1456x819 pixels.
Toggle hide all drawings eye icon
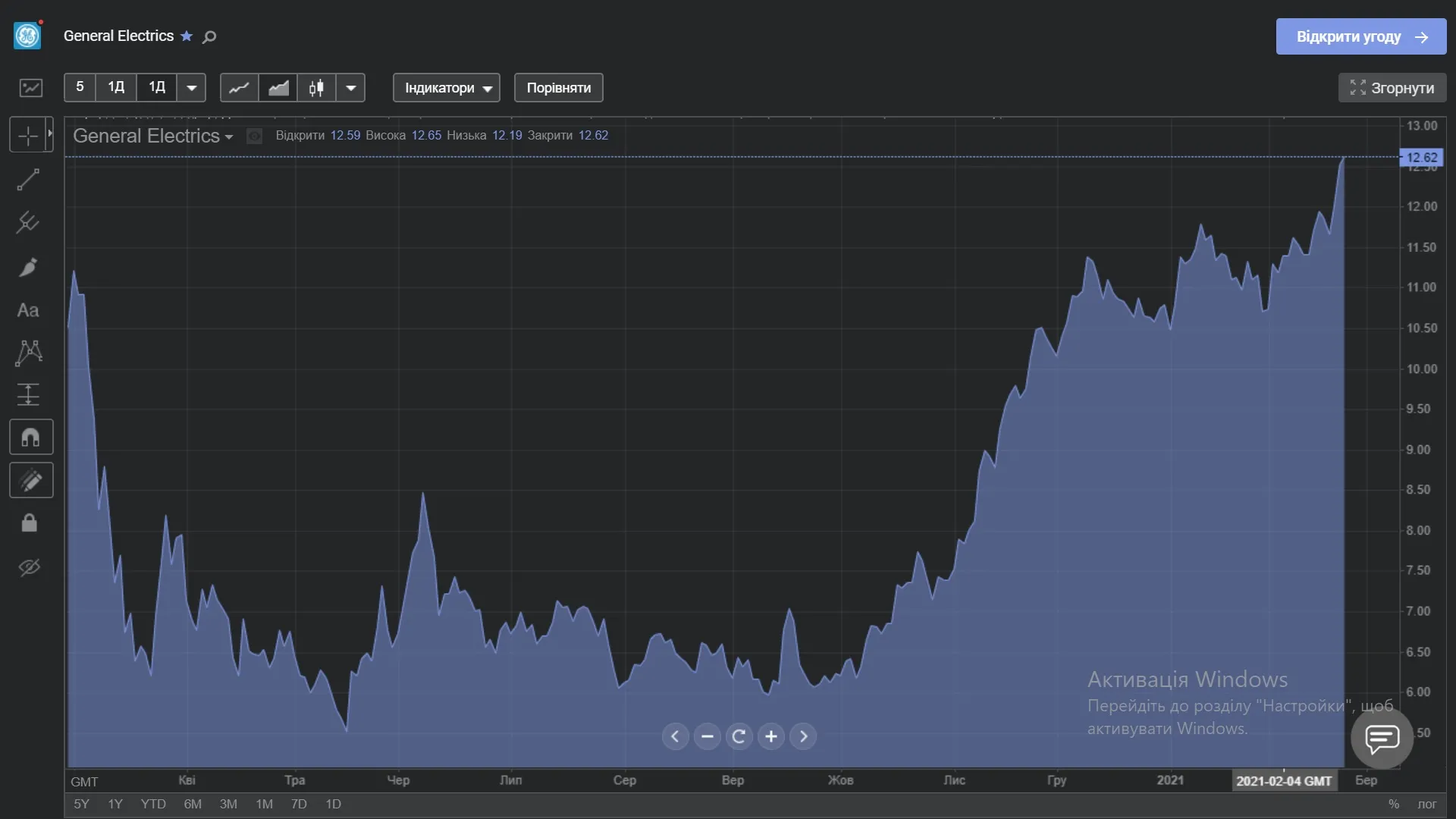coord(30,567)
